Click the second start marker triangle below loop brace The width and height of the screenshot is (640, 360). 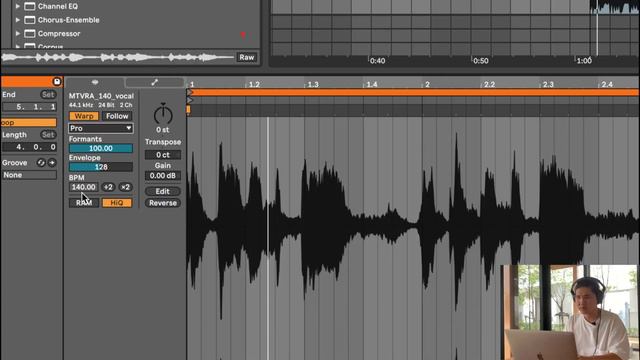point(190,100)
